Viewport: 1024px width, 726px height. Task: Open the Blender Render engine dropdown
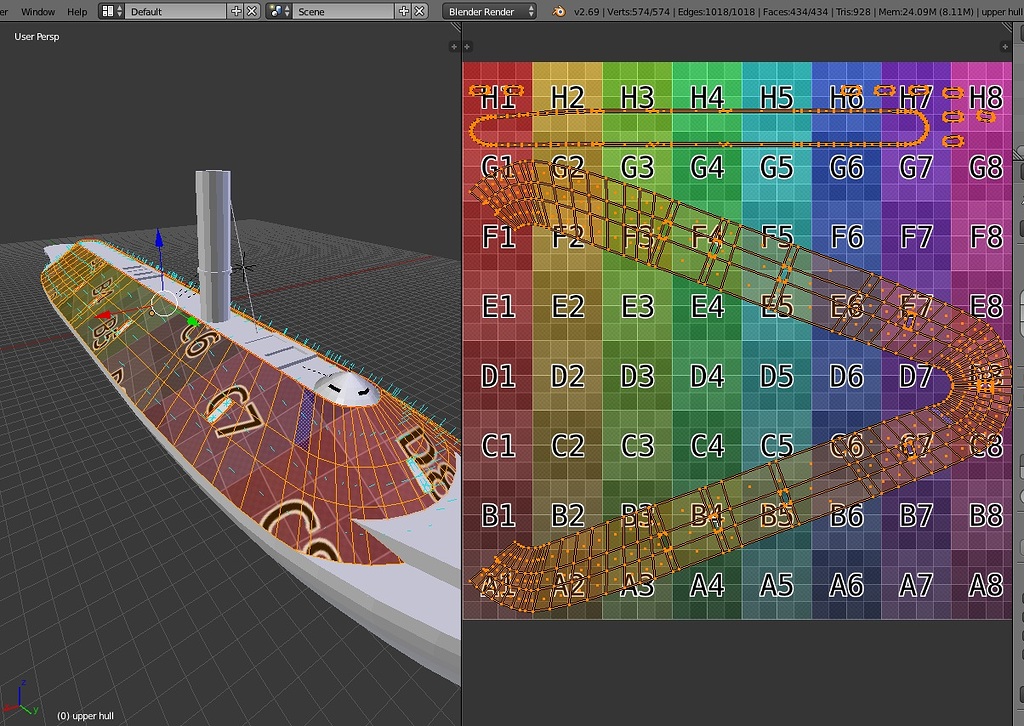tap(490, 11)
